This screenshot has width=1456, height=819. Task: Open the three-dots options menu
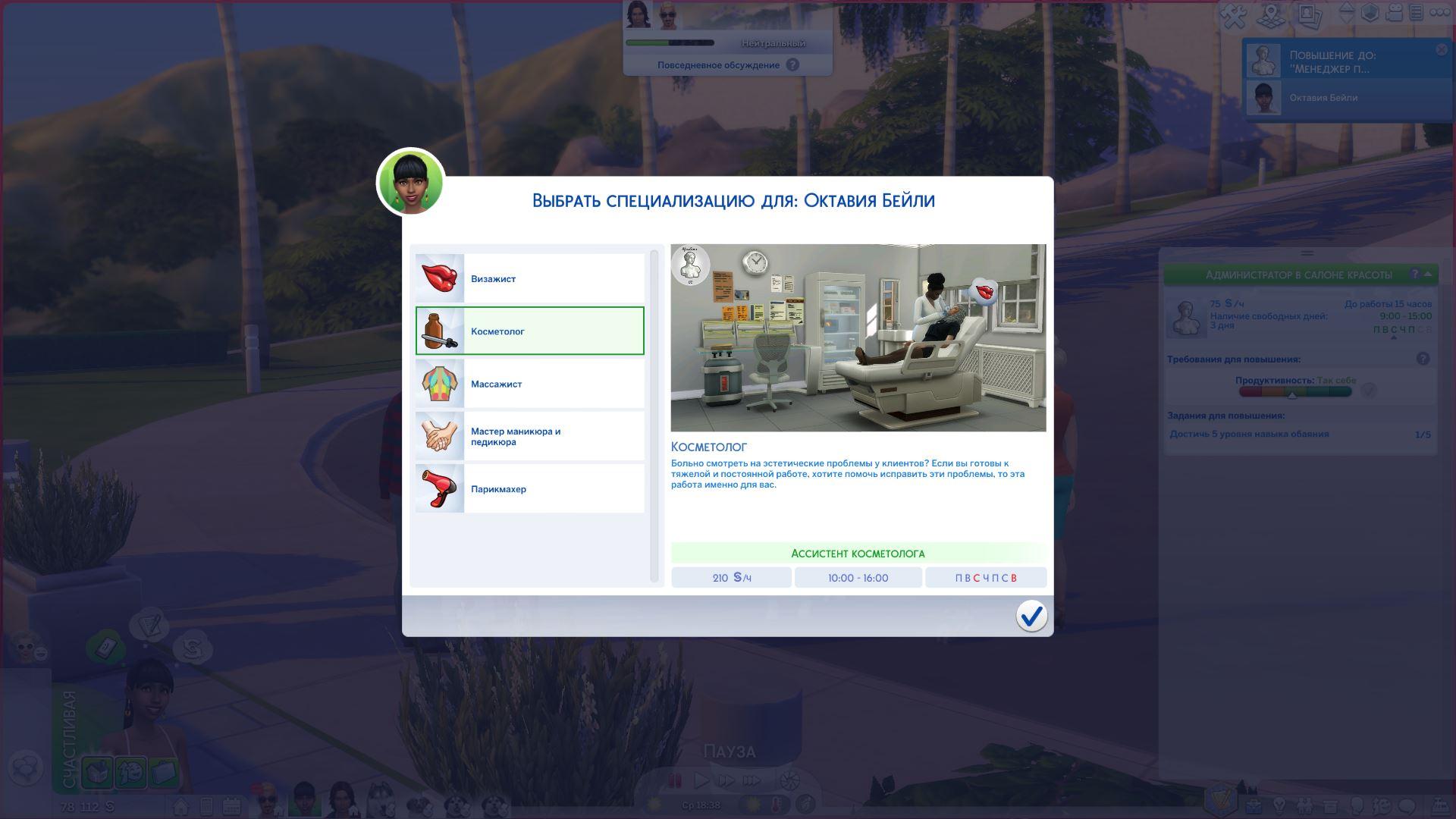[1439, 13]
